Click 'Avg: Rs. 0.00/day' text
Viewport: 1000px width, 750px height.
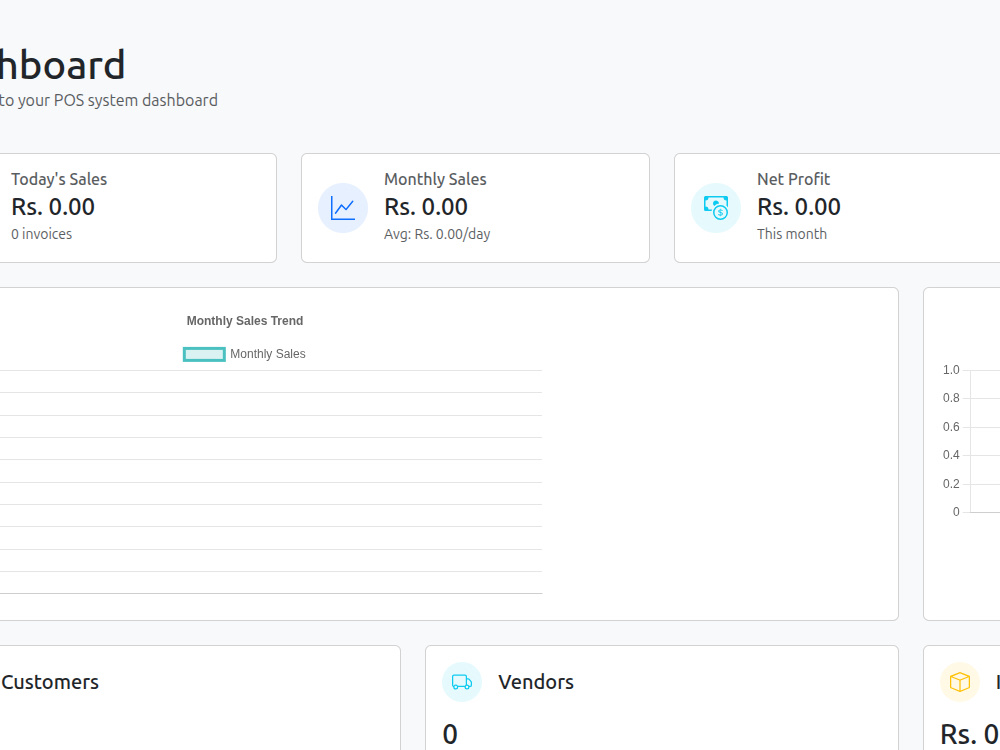438,234
